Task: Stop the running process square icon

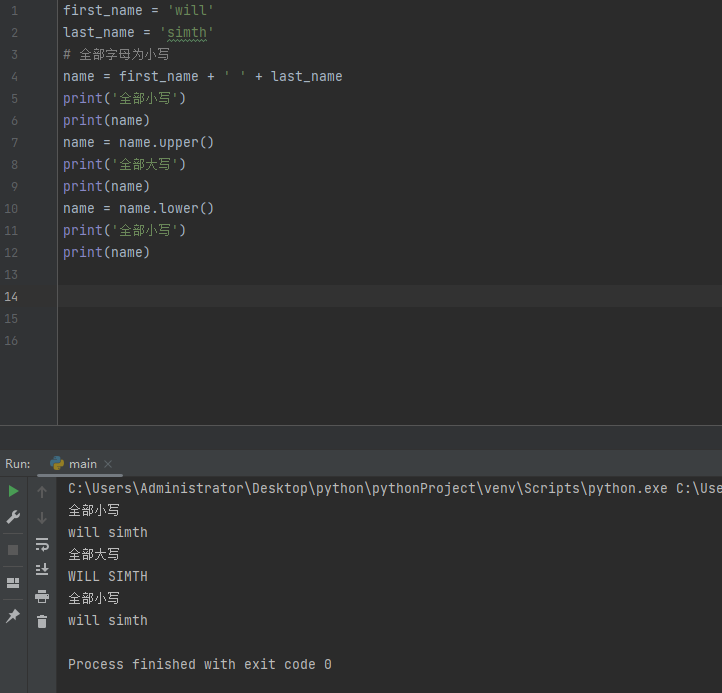Action: click(13, 550)
